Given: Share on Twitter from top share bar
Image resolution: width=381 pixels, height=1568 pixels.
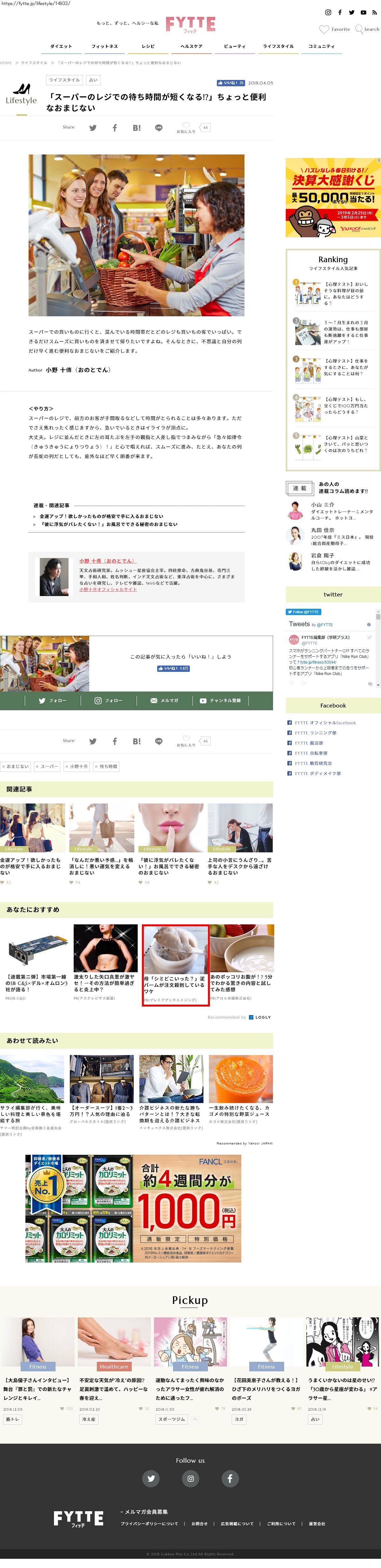Looking at the screenshot, I should (93, 128).
